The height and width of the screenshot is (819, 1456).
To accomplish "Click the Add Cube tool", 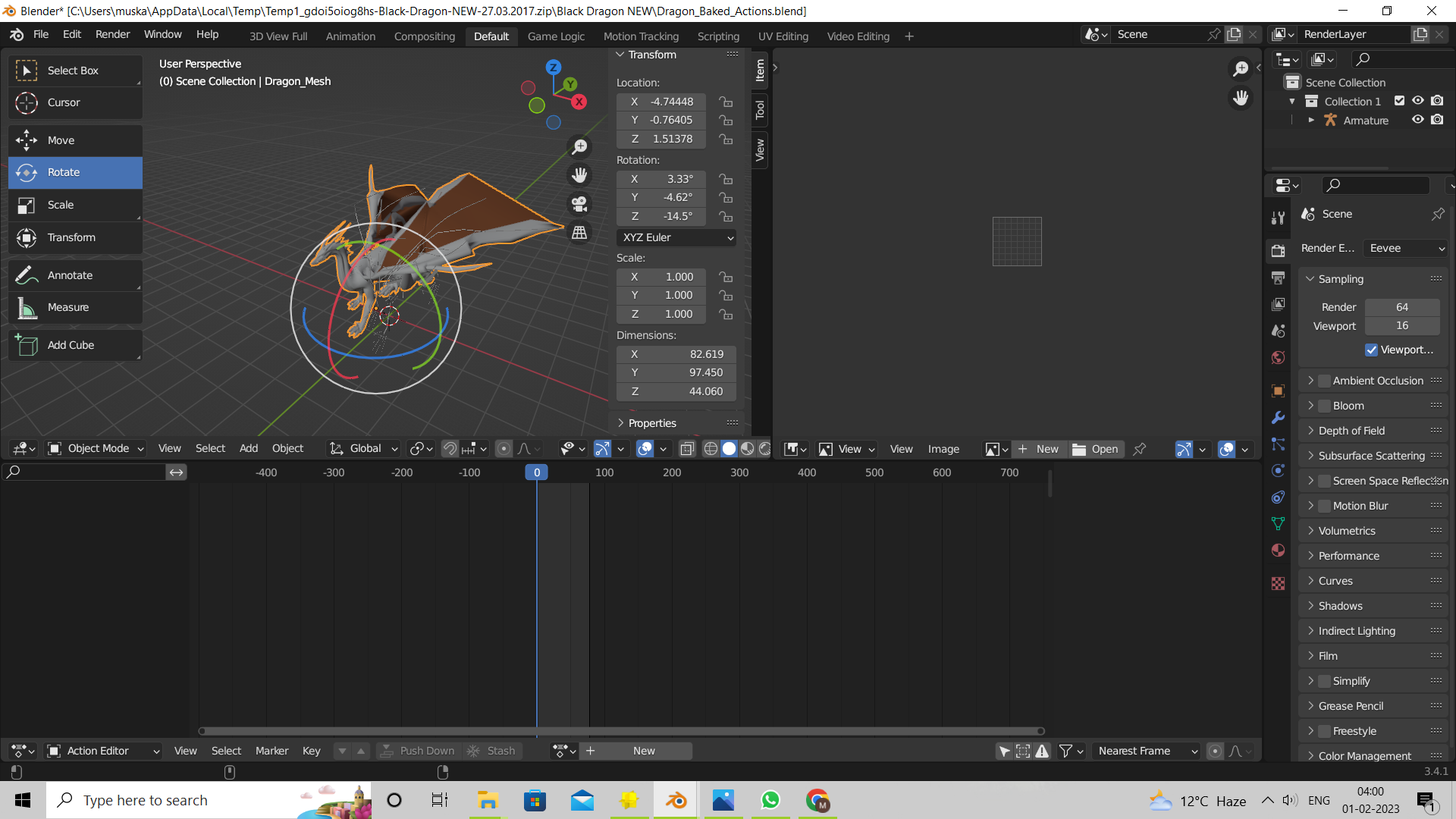I will pyautogui.click(x=71, y=345).
